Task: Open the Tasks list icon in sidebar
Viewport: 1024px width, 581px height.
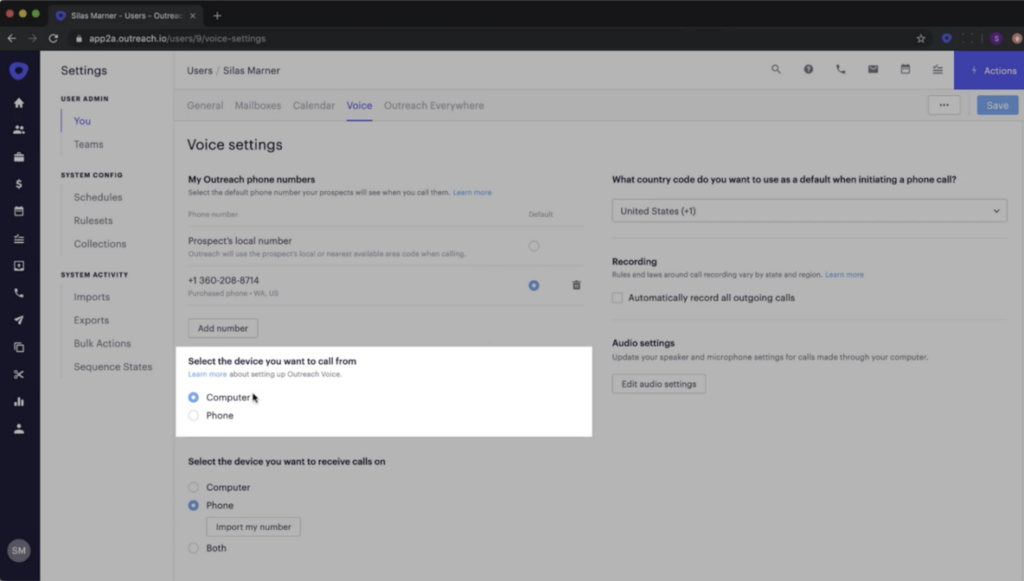Action: (x=19, y=239)
